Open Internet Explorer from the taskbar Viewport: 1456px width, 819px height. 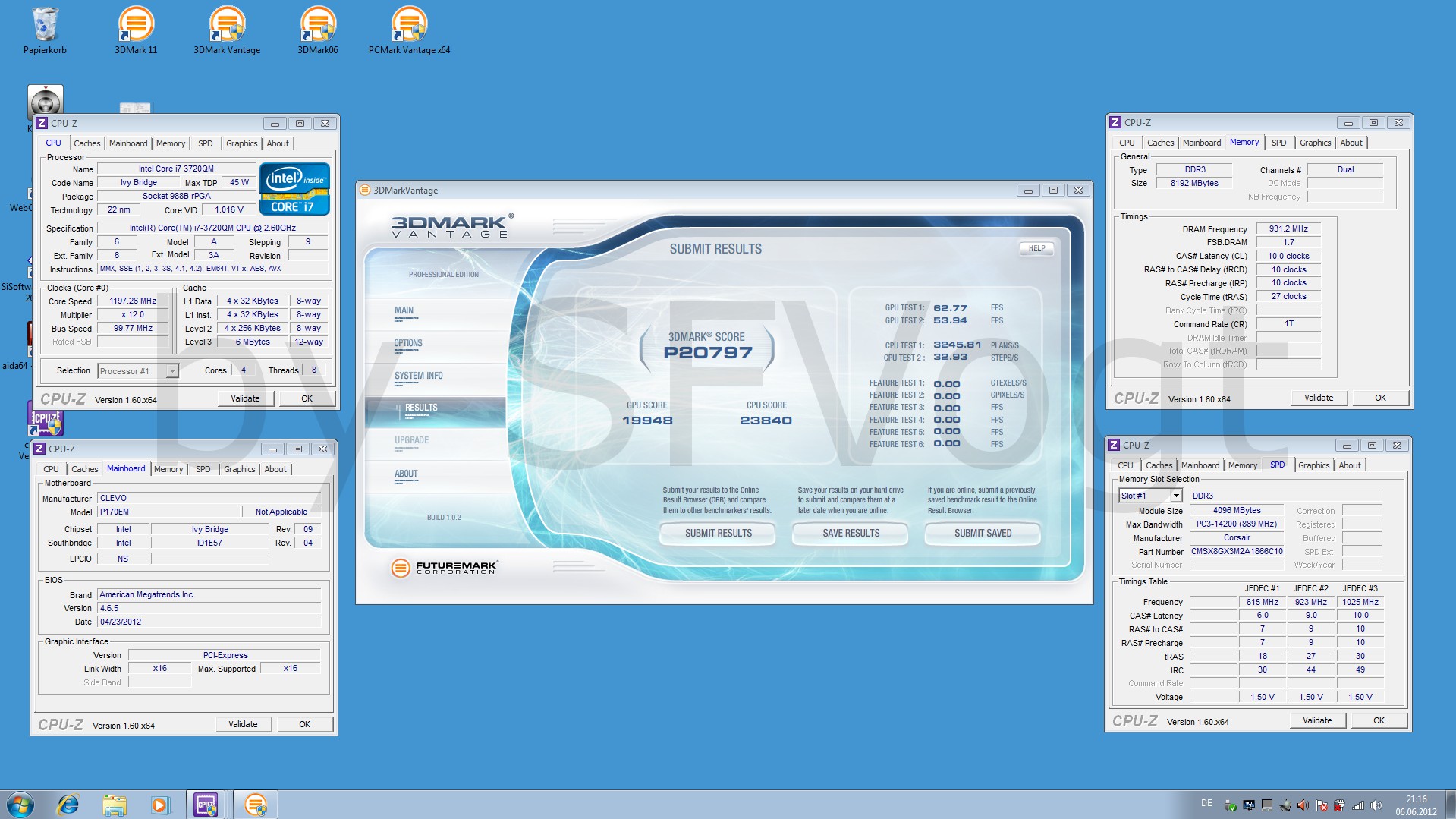point(68,805)
